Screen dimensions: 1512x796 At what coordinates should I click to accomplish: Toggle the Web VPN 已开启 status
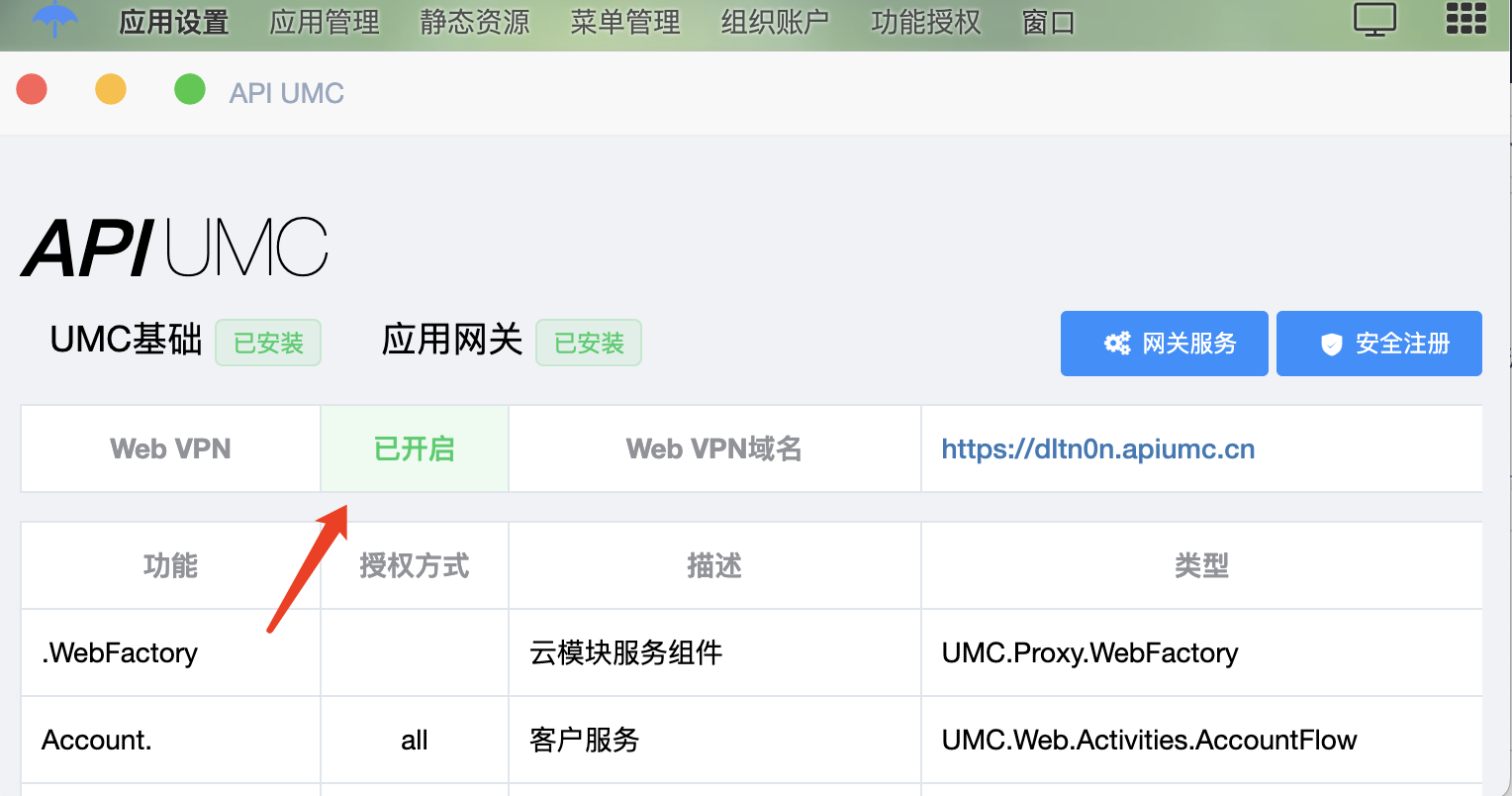[x=415, y=448]
